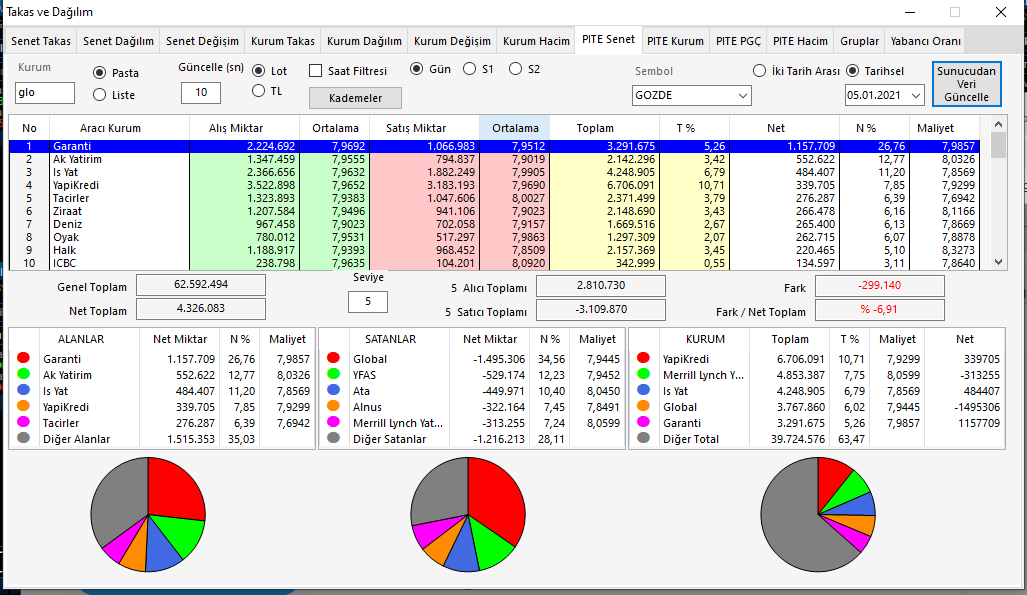
Task: Open the Kurum Dağılım tab
Action: (364, 41)
